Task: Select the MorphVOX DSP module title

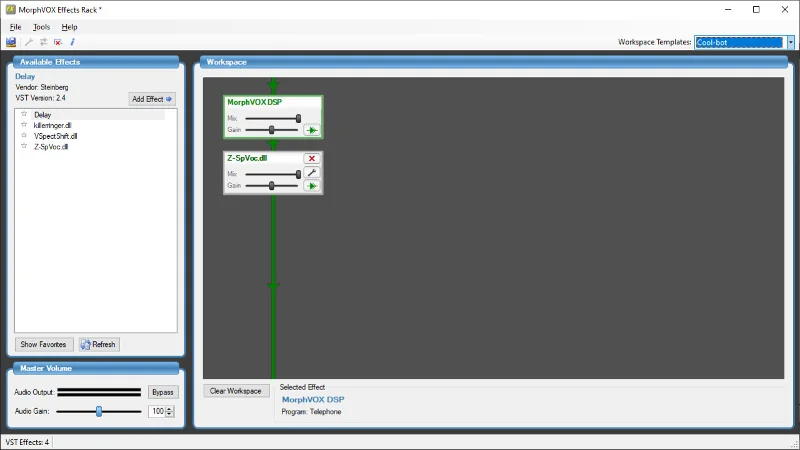Action: (x=255, y=102)
